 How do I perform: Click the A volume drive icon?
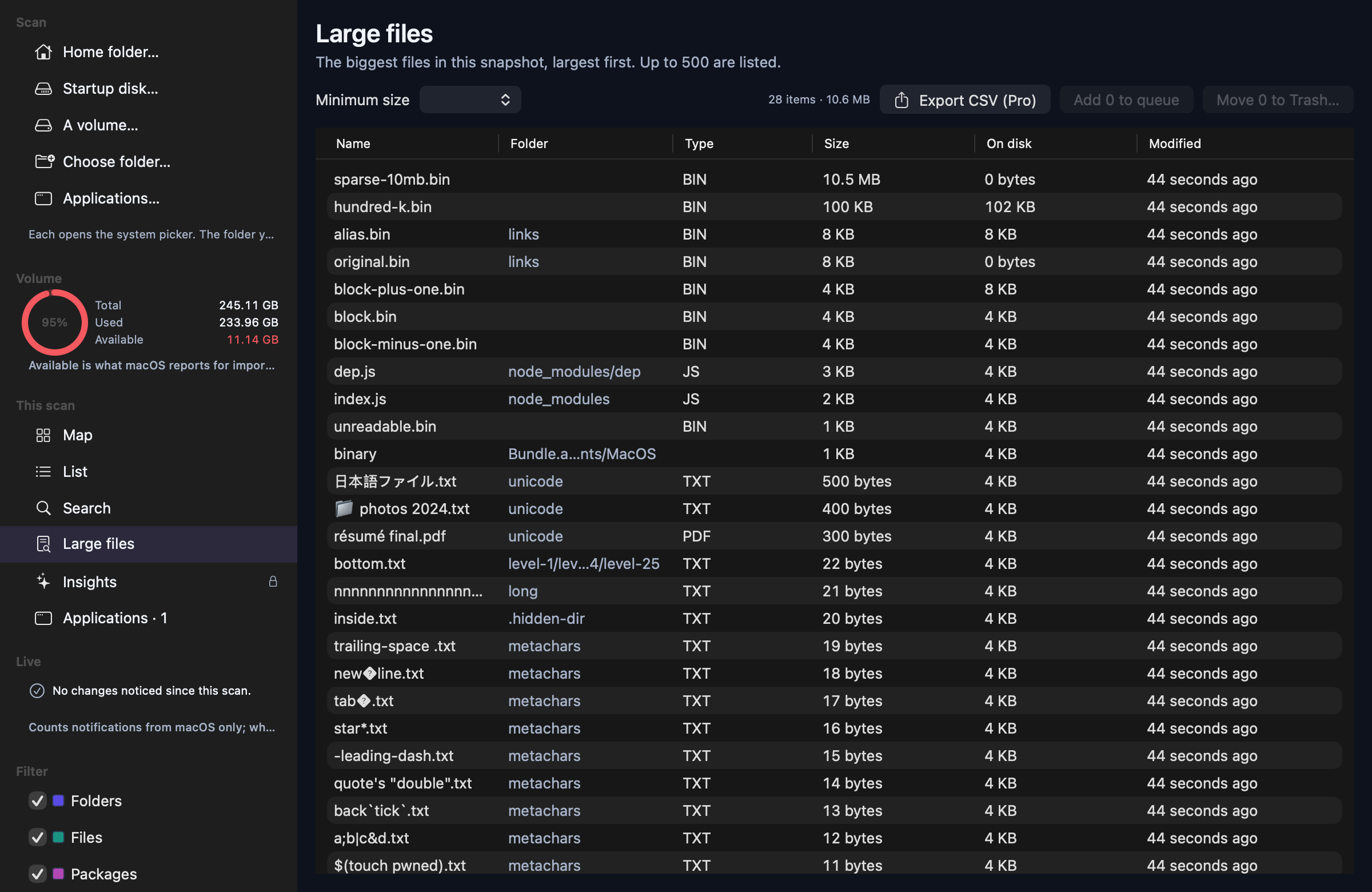tap(43, 125)
